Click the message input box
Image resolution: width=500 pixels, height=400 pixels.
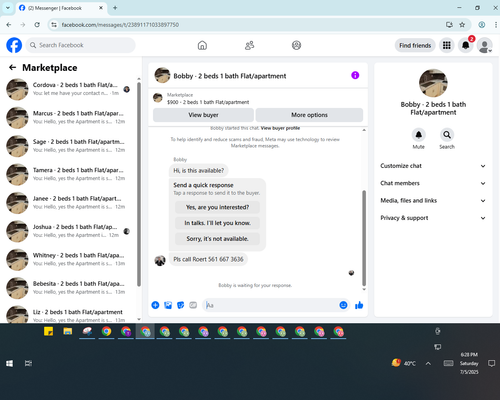[270, 305]
